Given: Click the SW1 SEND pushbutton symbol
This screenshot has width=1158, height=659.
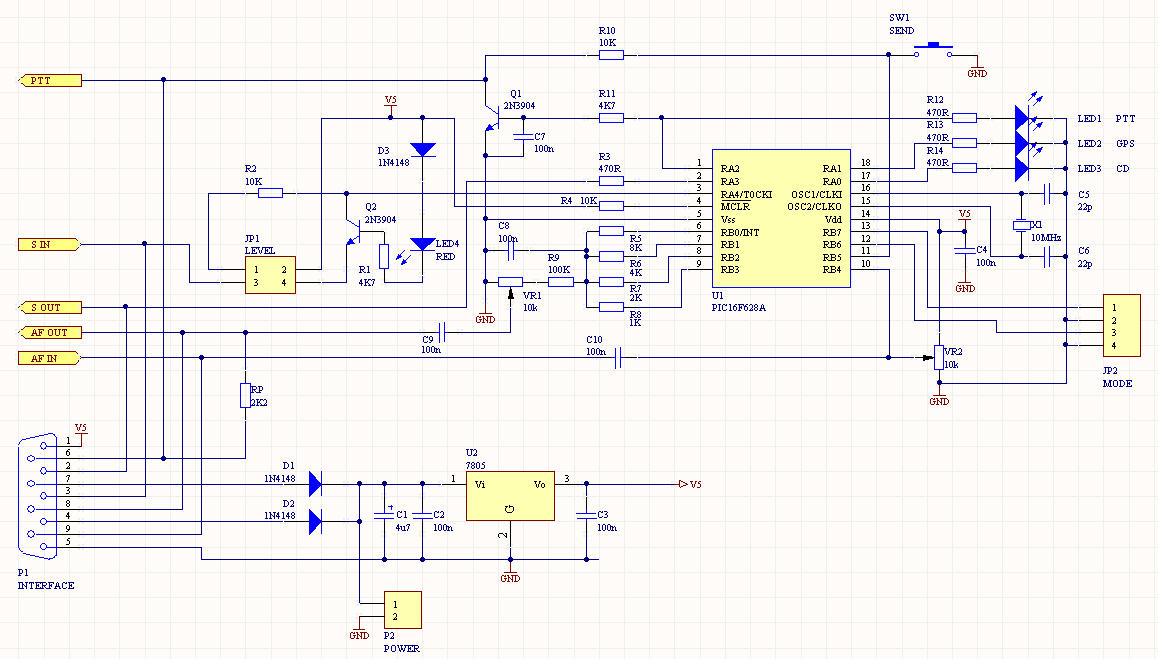Looking at the screenshot, I should (x=933, y=50).
